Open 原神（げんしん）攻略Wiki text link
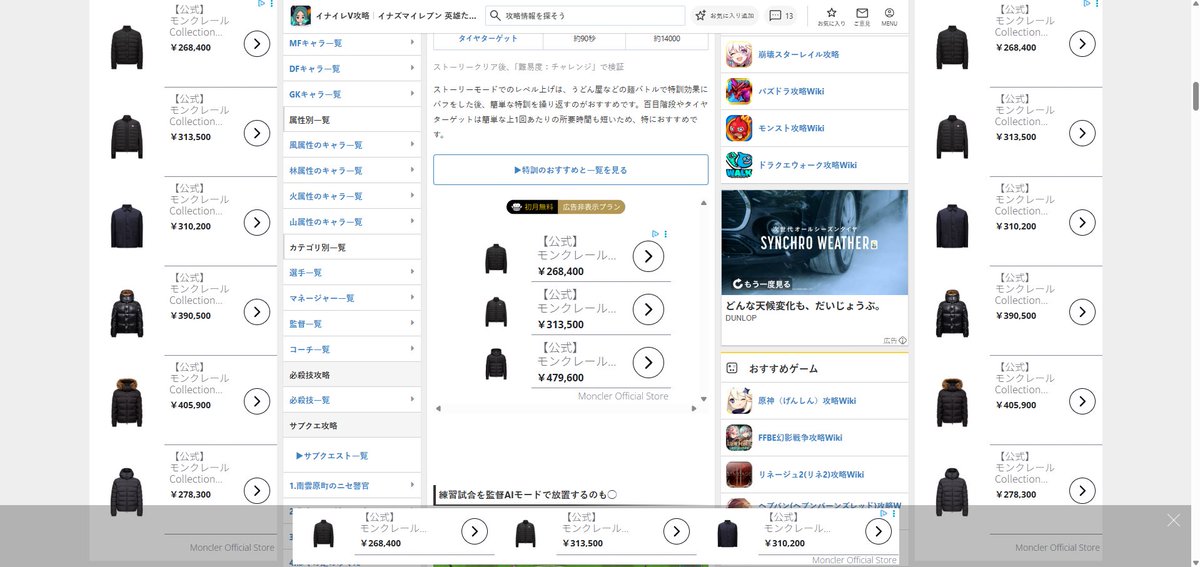The image size is (1200, 567). point(807,401)
